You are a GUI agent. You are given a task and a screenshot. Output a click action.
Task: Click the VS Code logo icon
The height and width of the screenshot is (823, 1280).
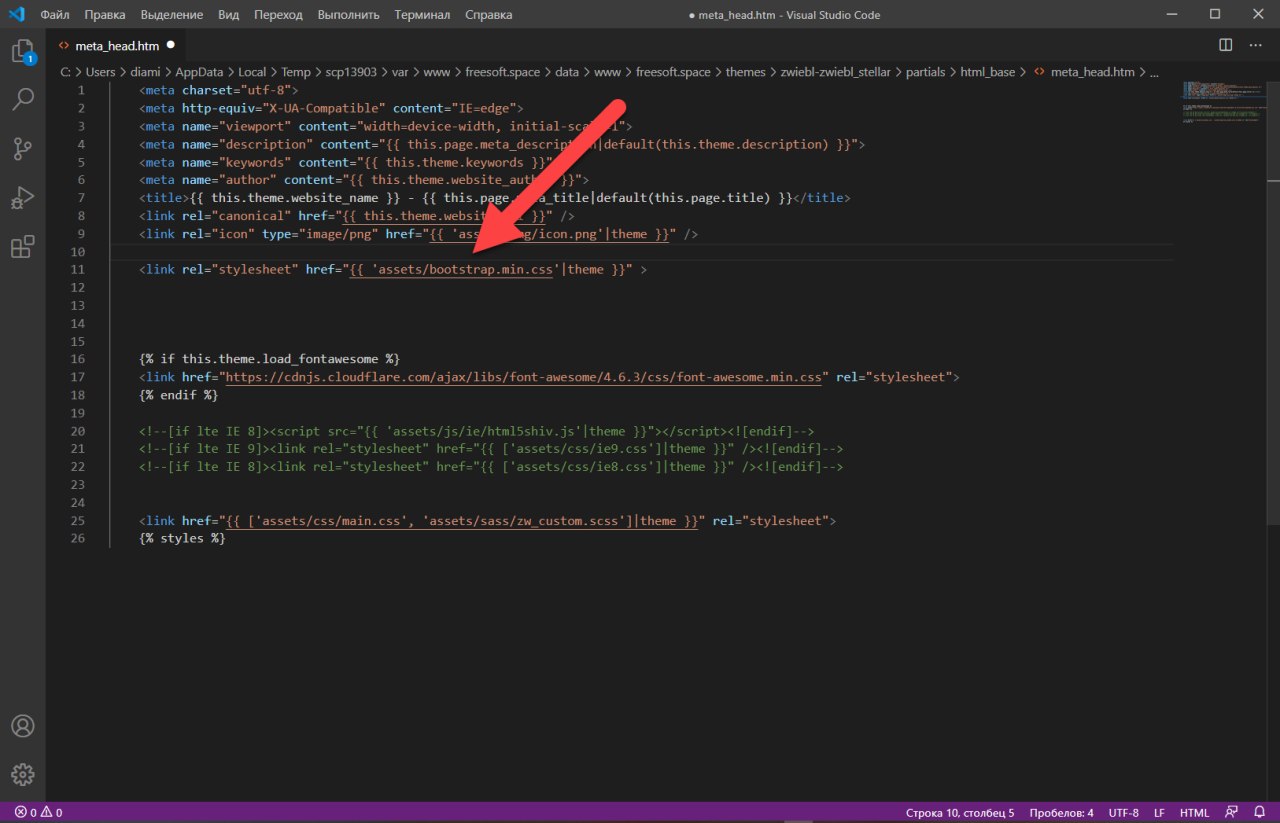tap(17, 15)
